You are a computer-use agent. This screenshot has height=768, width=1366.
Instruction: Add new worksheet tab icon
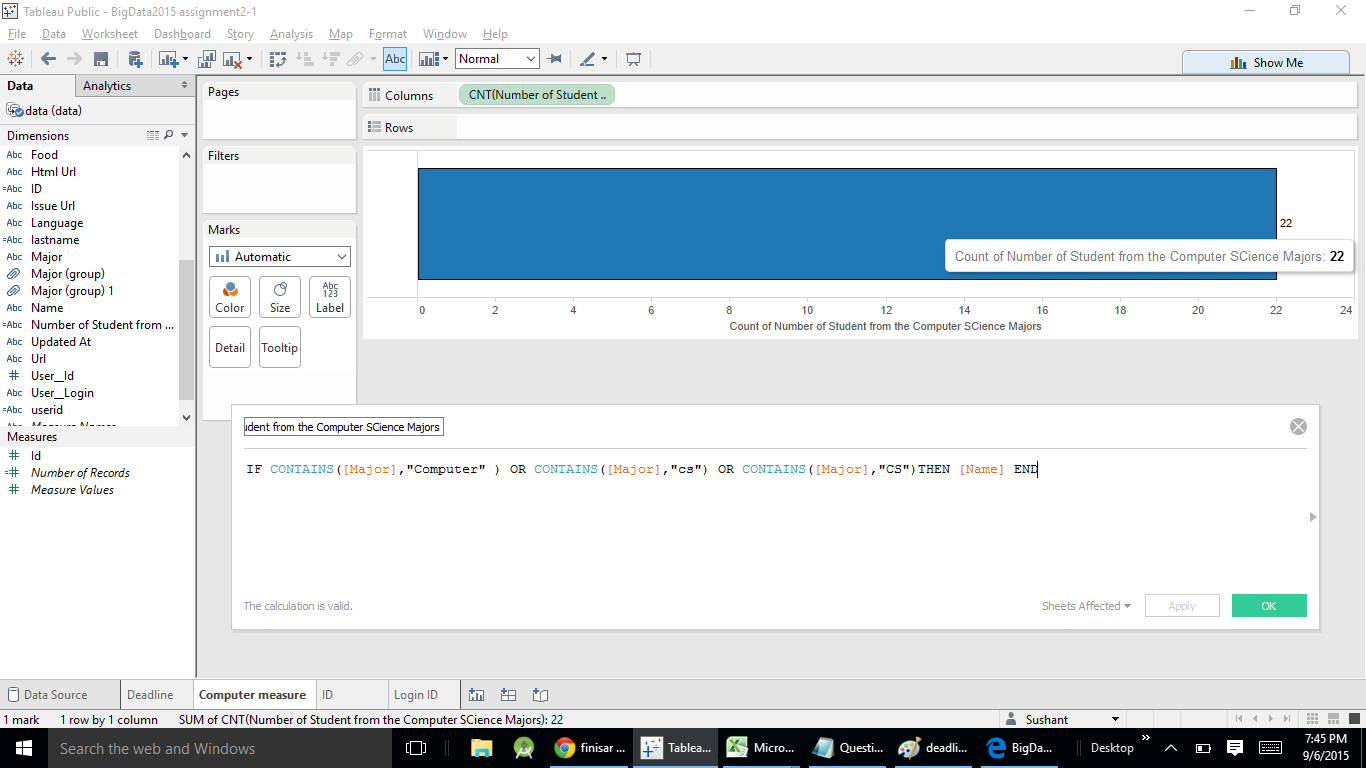point(477,695)
